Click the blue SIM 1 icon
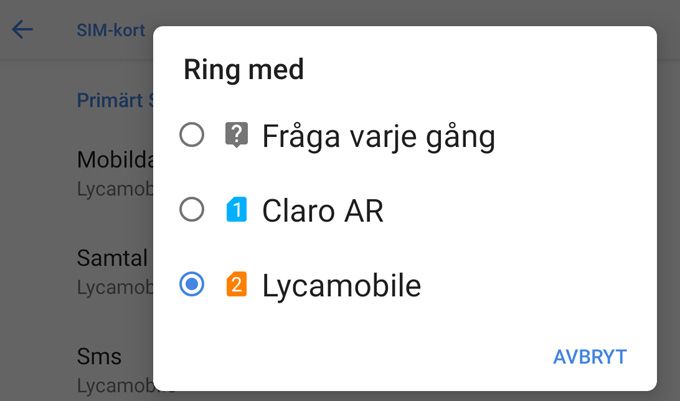 pyautogui.click(x=236, y=210)
